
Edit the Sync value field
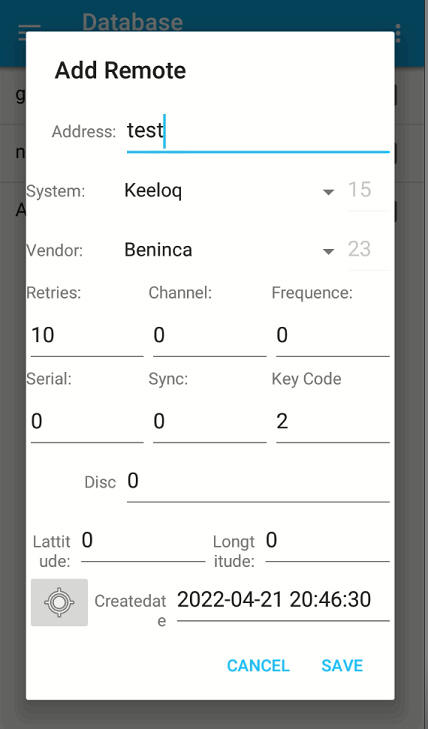(210, 422)
